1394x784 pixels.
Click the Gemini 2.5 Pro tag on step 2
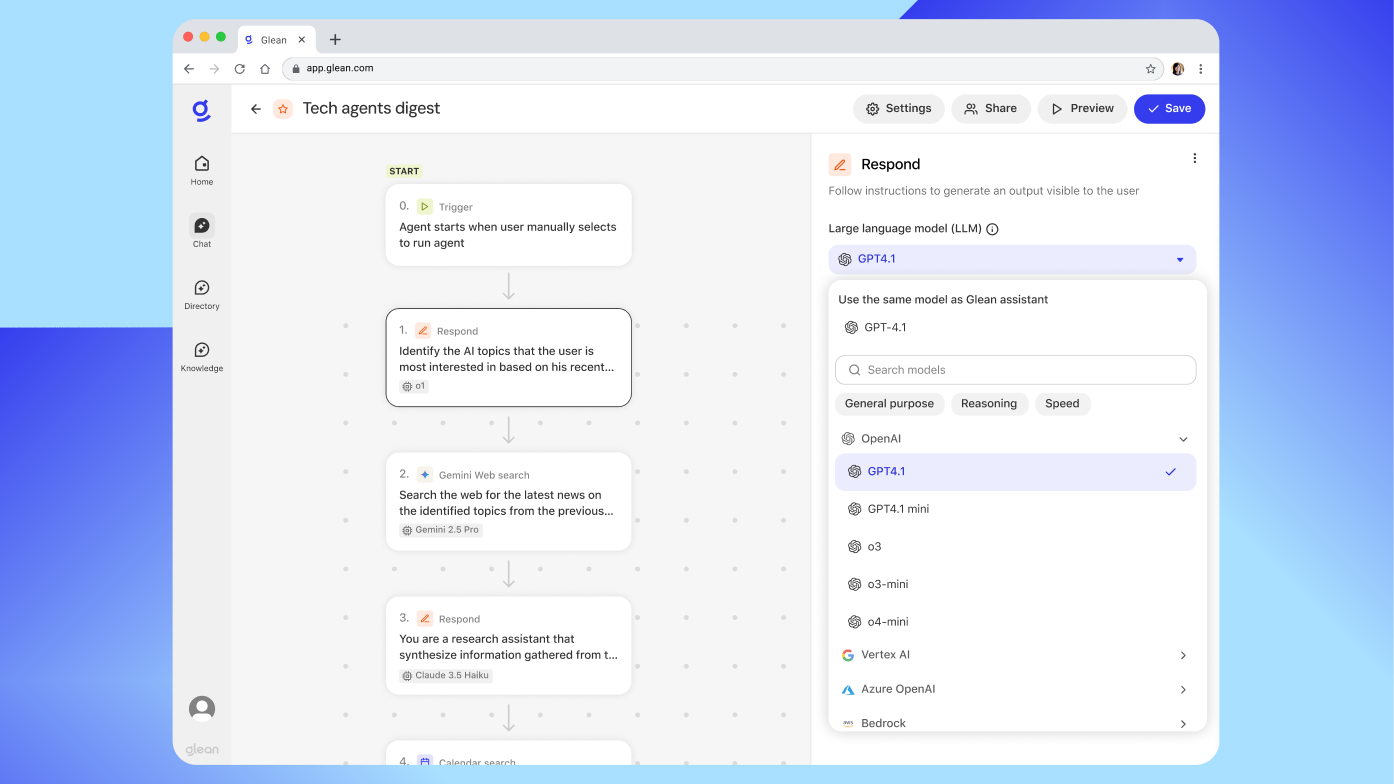[441, 530]
